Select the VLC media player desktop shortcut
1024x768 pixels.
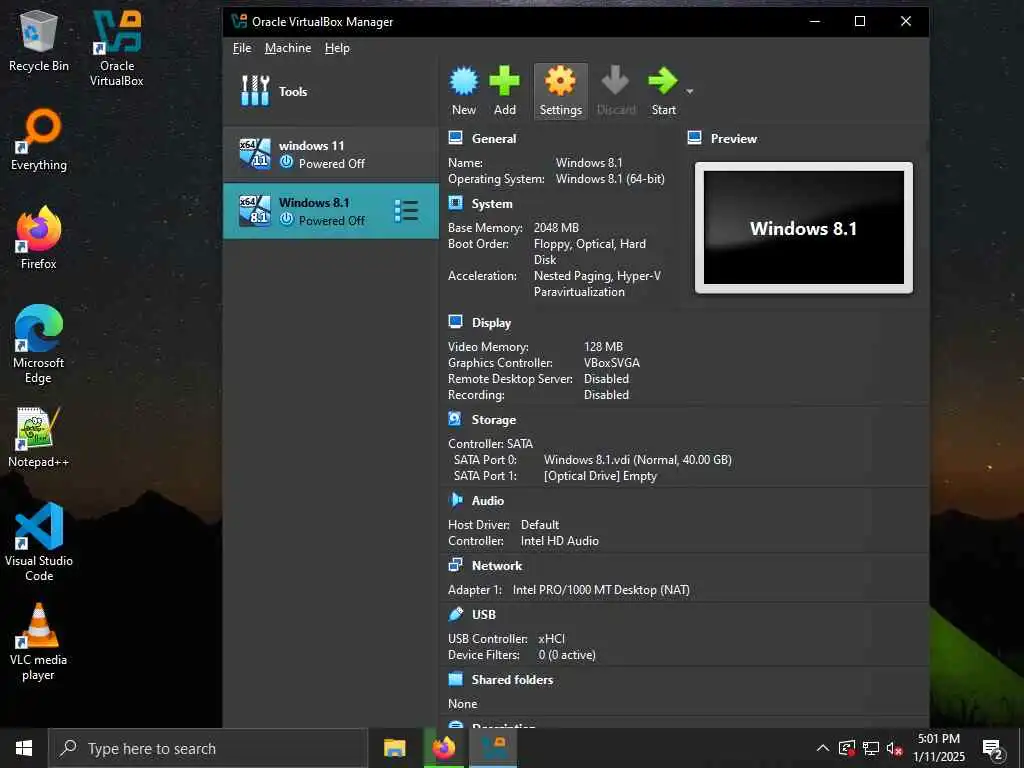[39, 643]
